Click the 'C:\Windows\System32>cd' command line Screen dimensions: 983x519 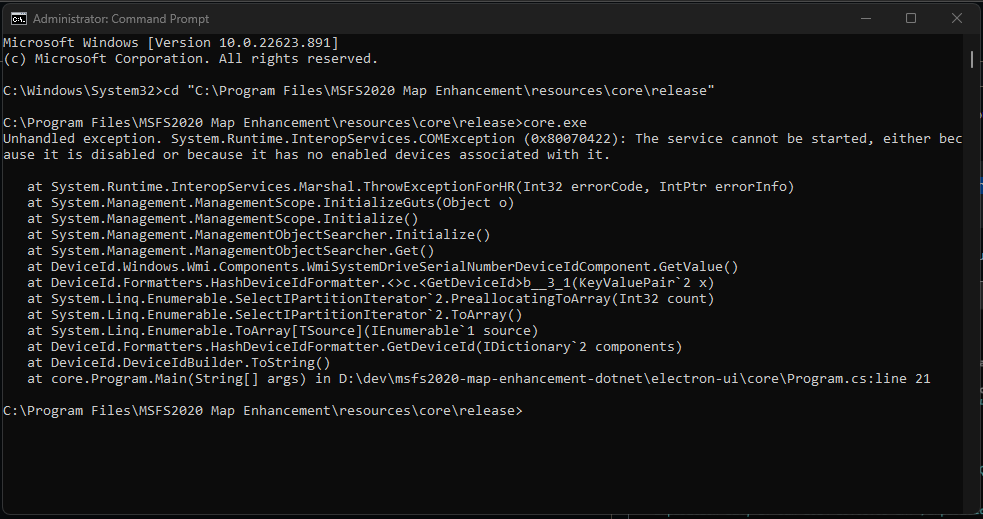tap(359, 91)
